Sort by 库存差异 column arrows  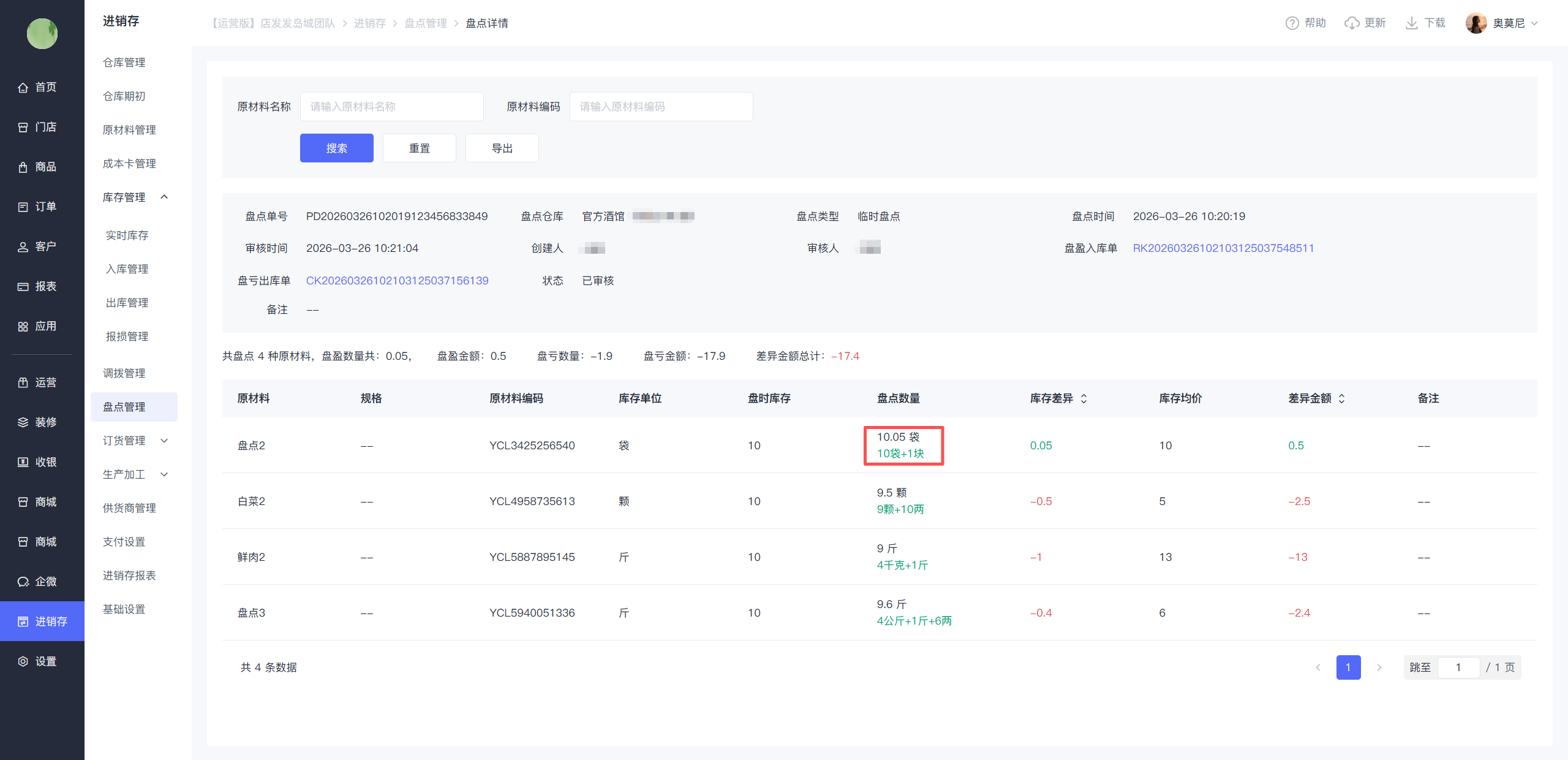(1084, 398)
